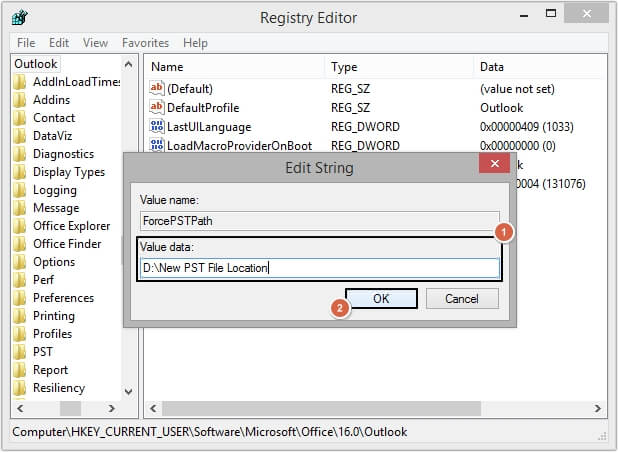The width and height of the screenshot is (619, 453).
Task: Click tree pane scroll up arrow
Action: [x=129, y=64]
